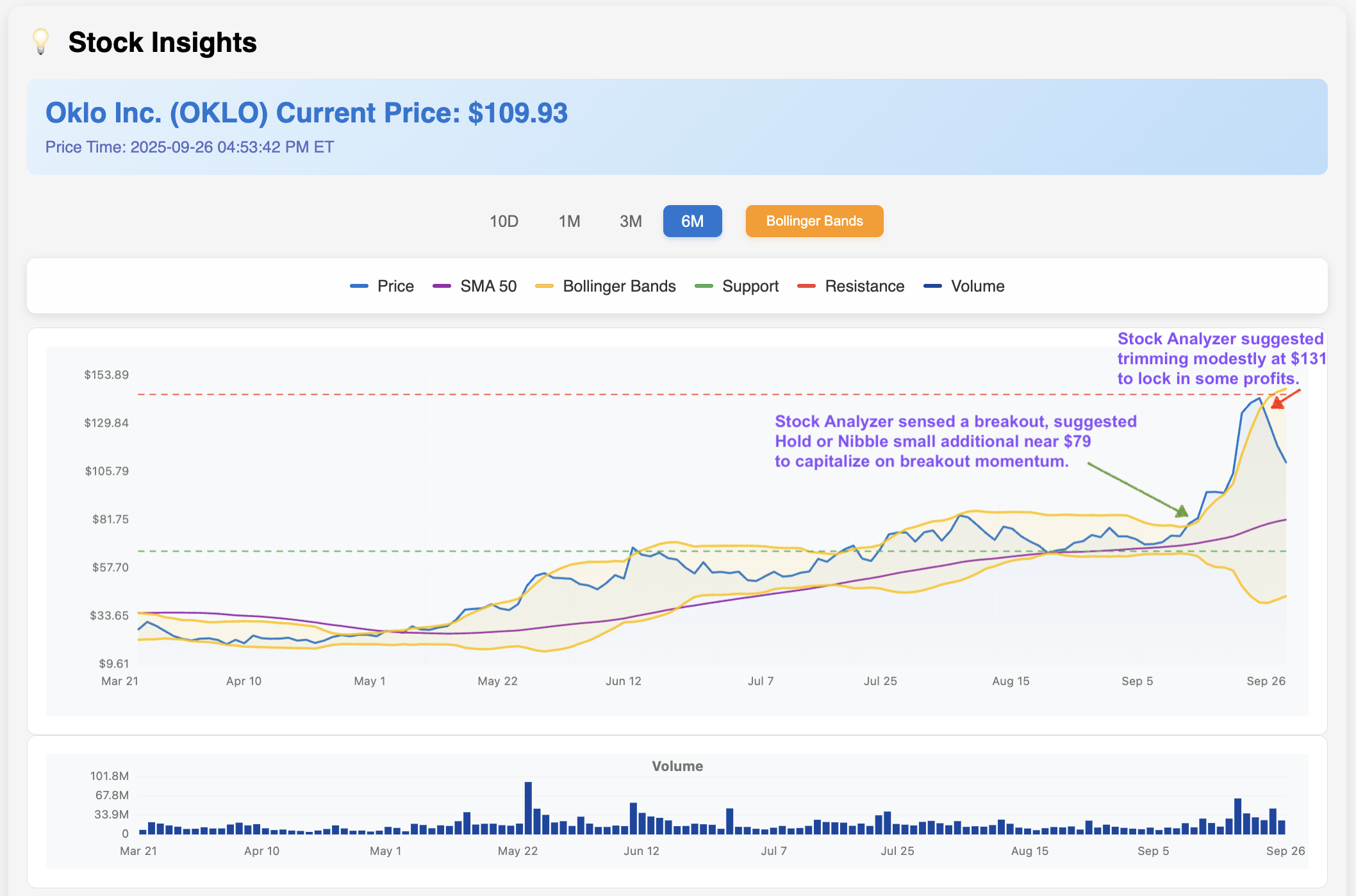Viewport: 1356px width, 896px height.
Task: Click the red trimming arrow marker
Action: coord(1278,403)
